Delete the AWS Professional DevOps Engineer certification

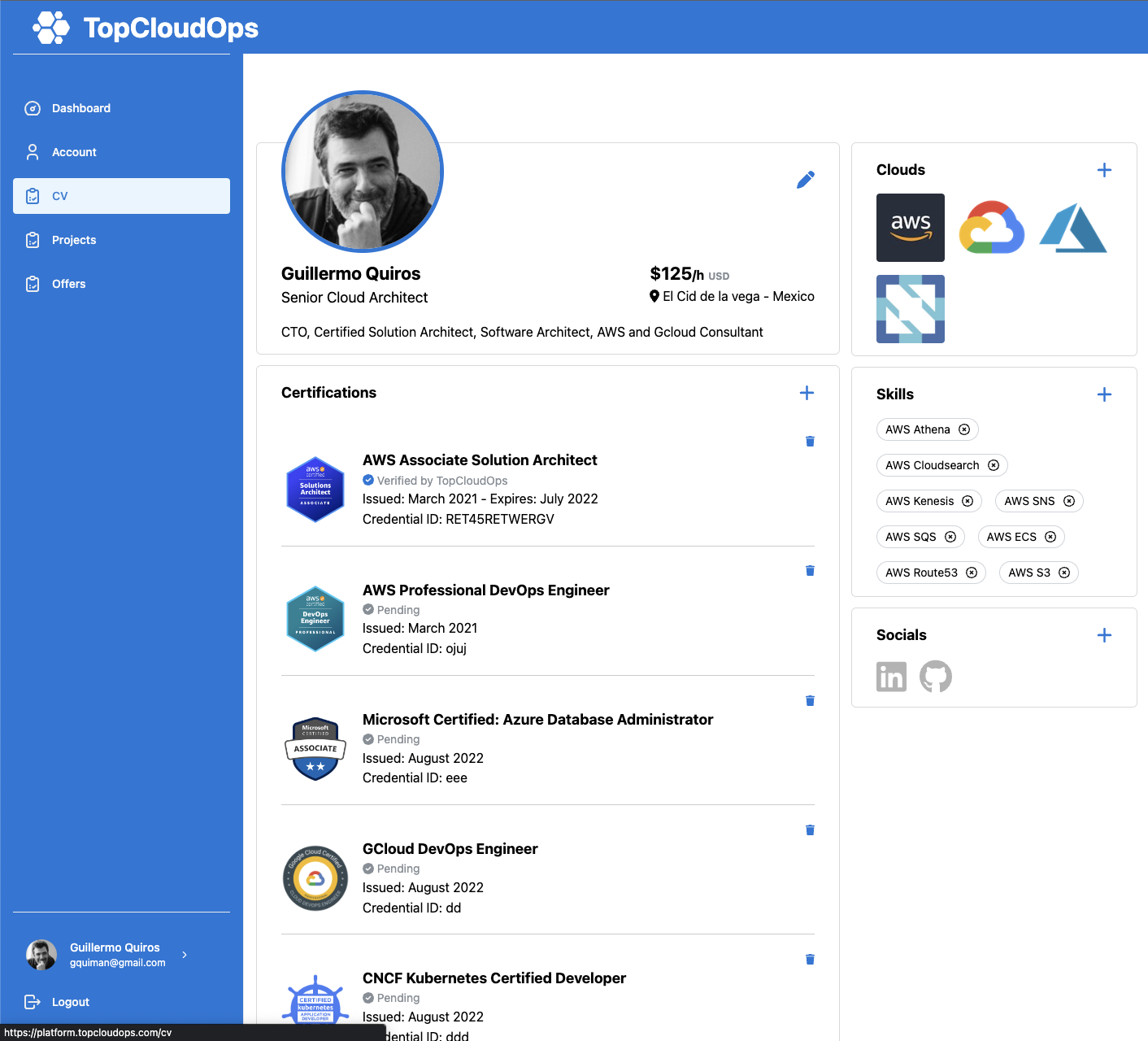click(x=810, y=570)
